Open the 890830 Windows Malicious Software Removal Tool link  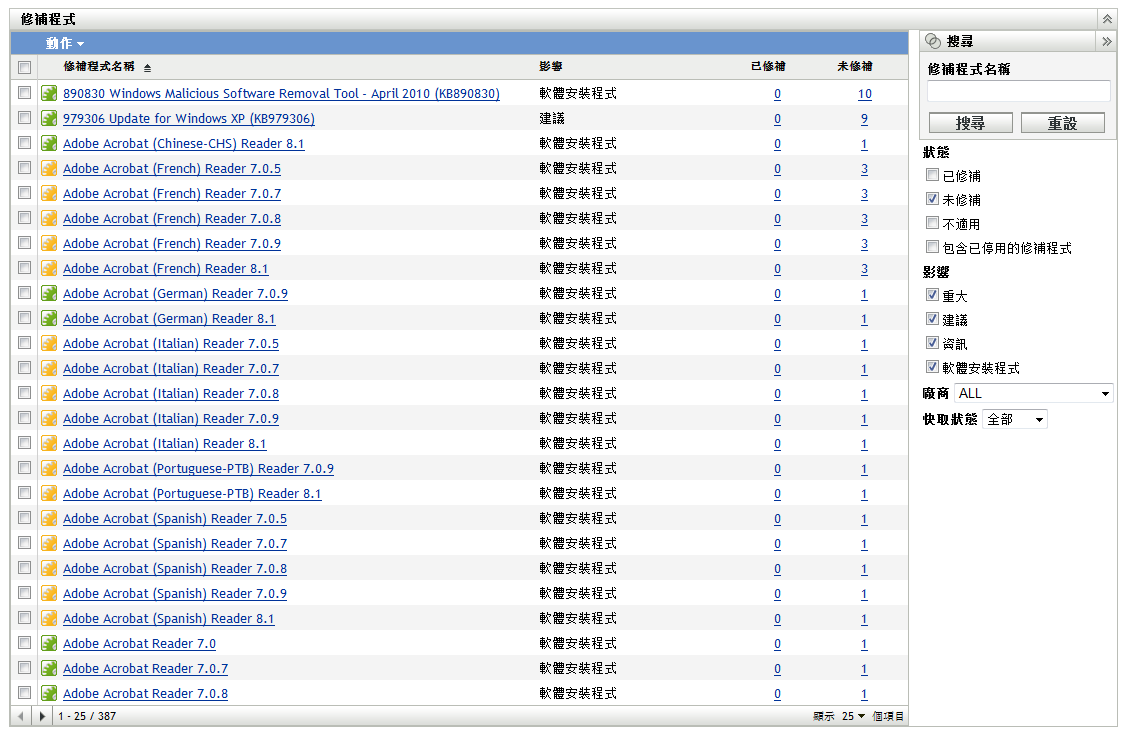click(x=282, y=93)
